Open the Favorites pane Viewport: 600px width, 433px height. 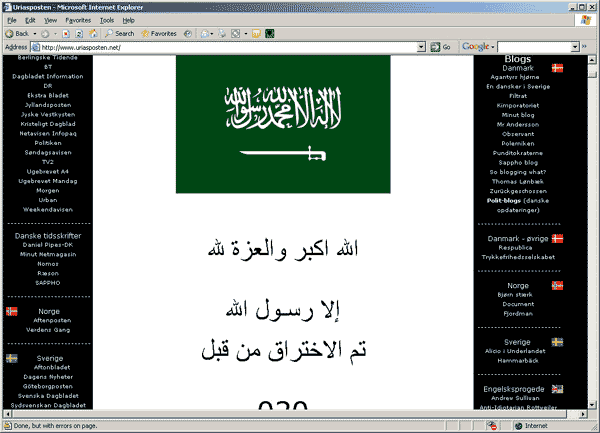(159, 34)
